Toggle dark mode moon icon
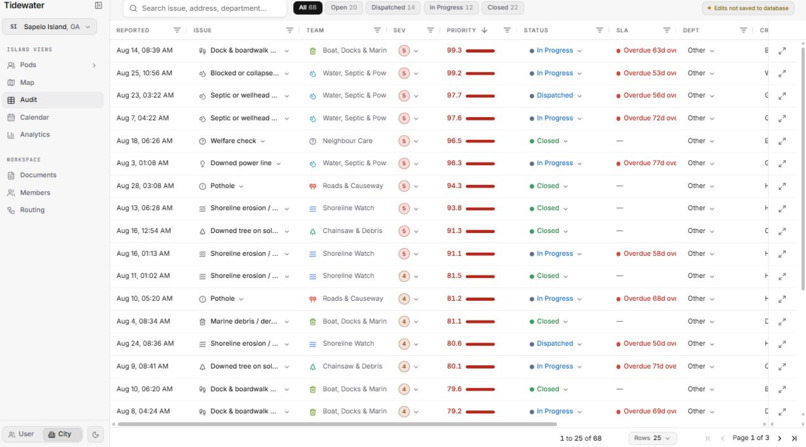 coord(95,435)
